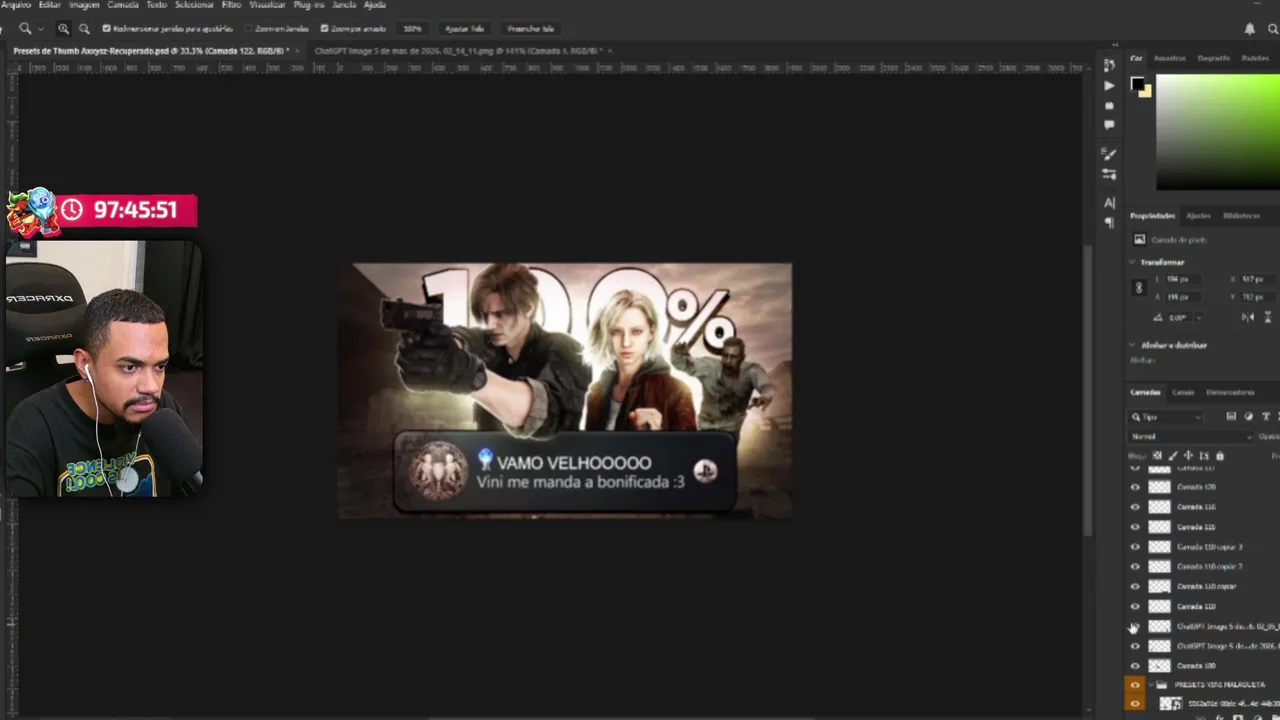Toggle the Zoom por arrasto checkbox
This screenshot has height=720, width=1280.
pos(324,29)
